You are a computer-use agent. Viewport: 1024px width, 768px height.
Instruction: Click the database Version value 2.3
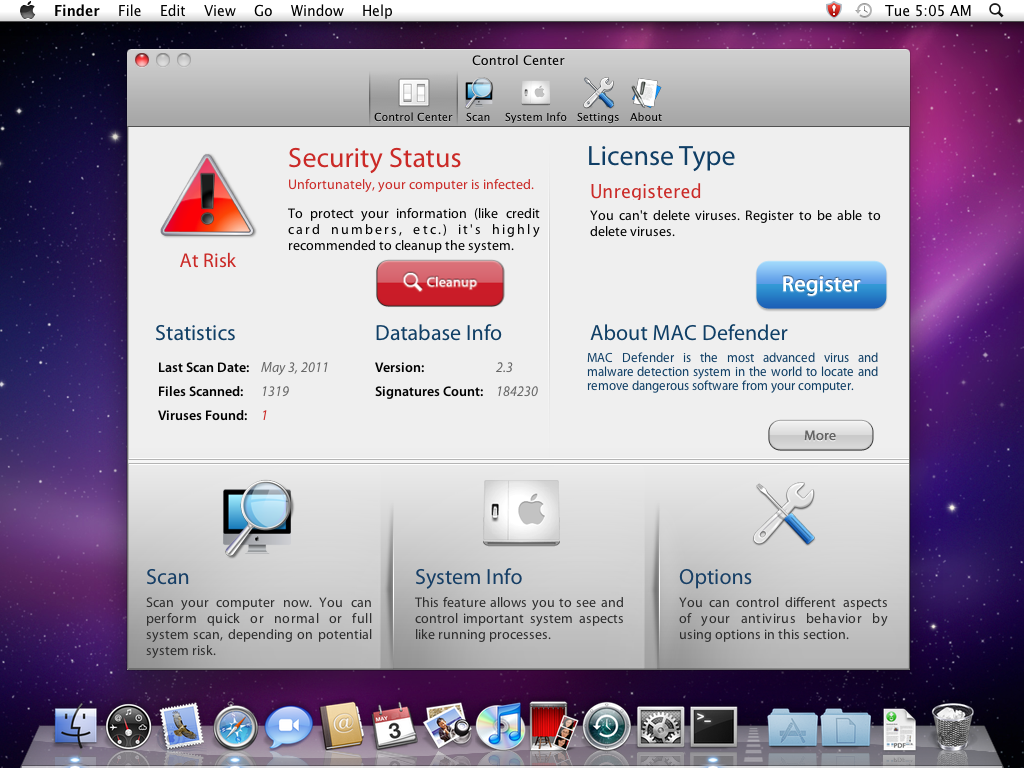tap(504, 368)
